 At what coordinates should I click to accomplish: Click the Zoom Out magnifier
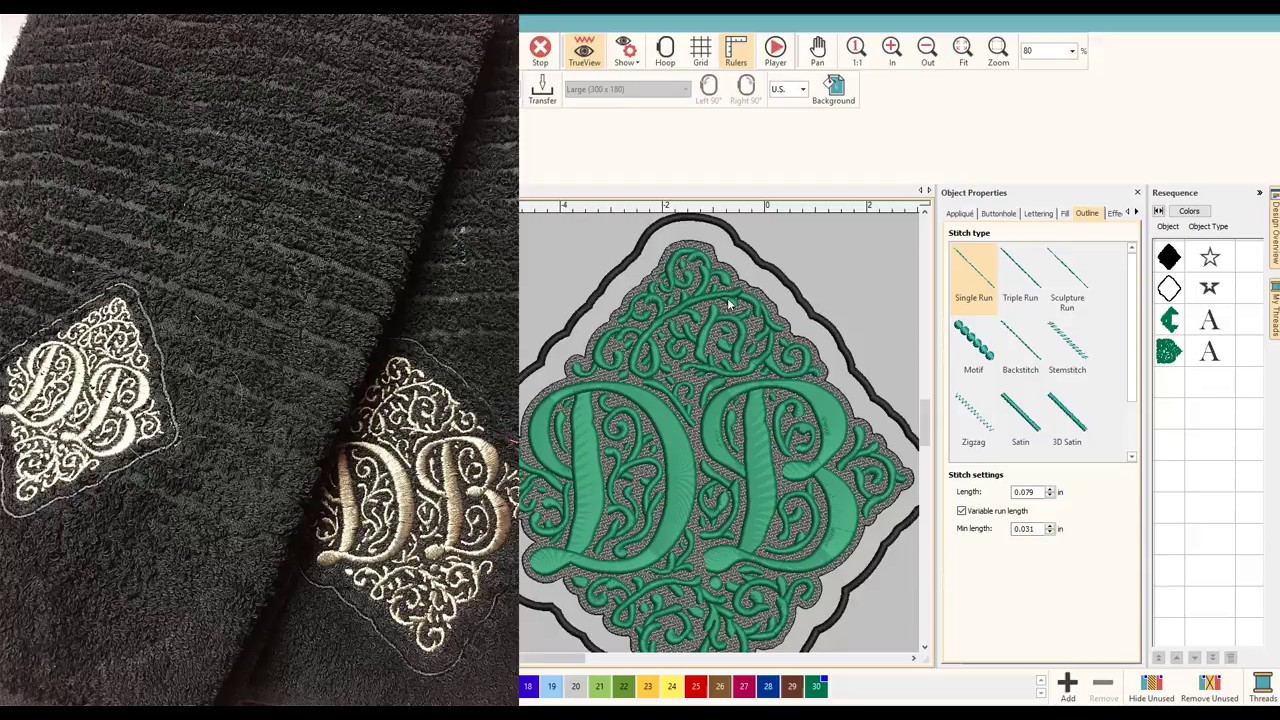(928, 51)
